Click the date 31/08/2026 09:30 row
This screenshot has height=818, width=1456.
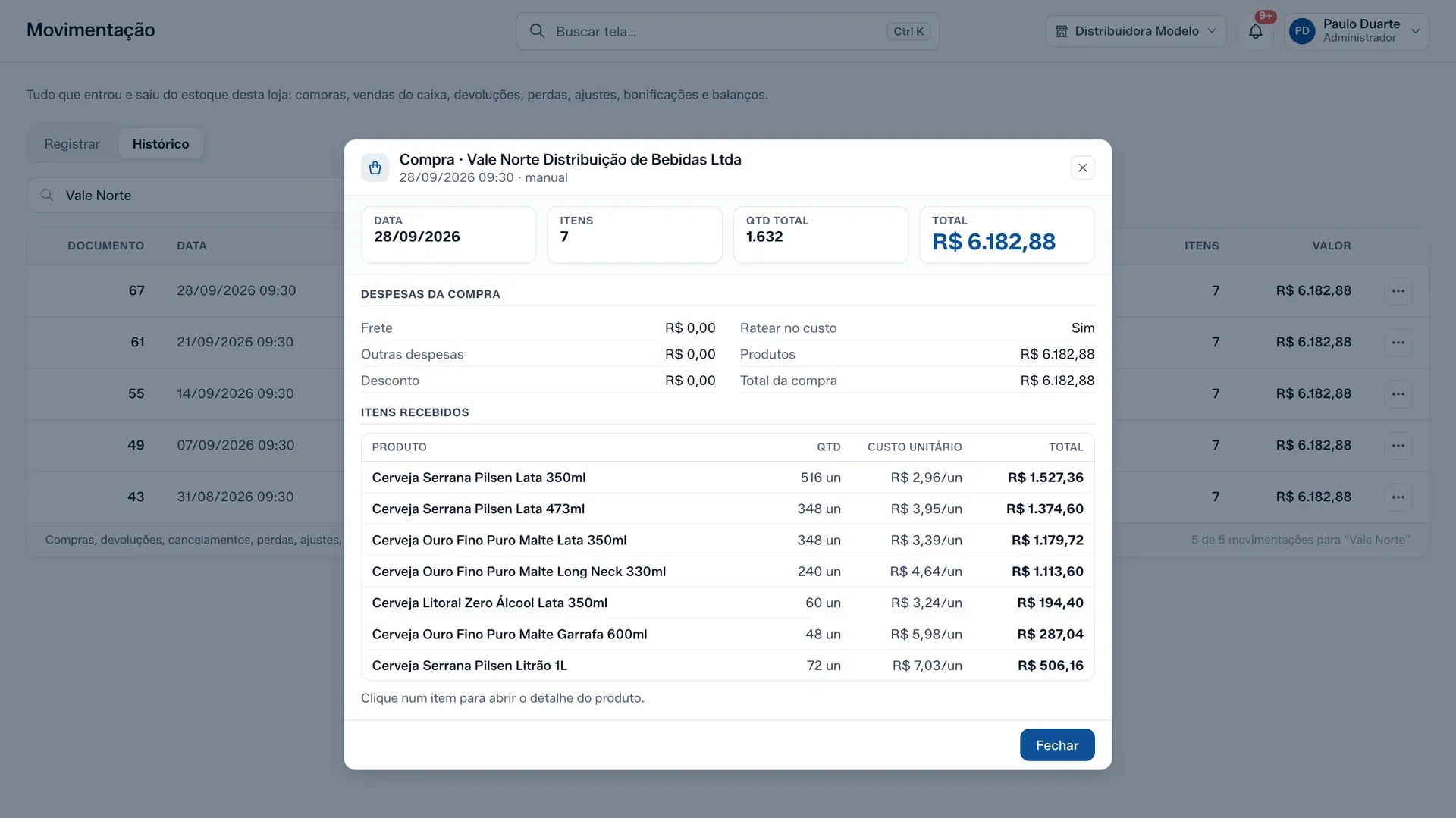[235, 497]
